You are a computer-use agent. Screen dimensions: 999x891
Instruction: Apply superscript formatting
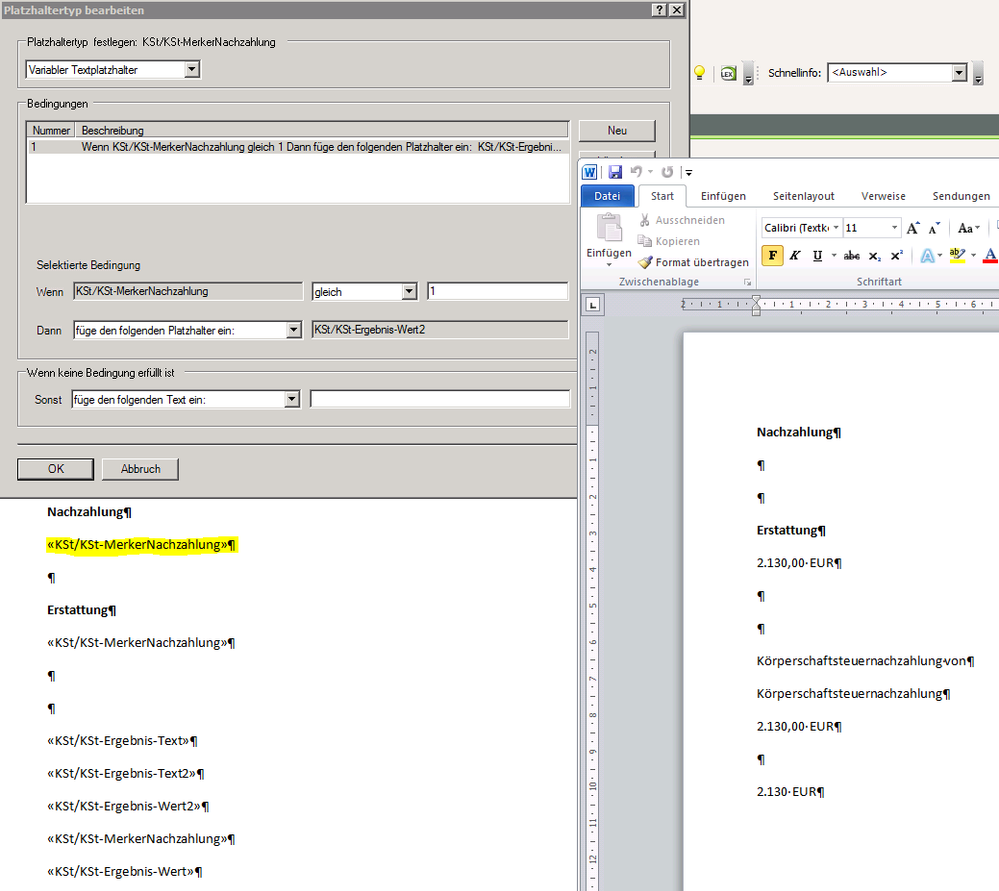point(897,255)
